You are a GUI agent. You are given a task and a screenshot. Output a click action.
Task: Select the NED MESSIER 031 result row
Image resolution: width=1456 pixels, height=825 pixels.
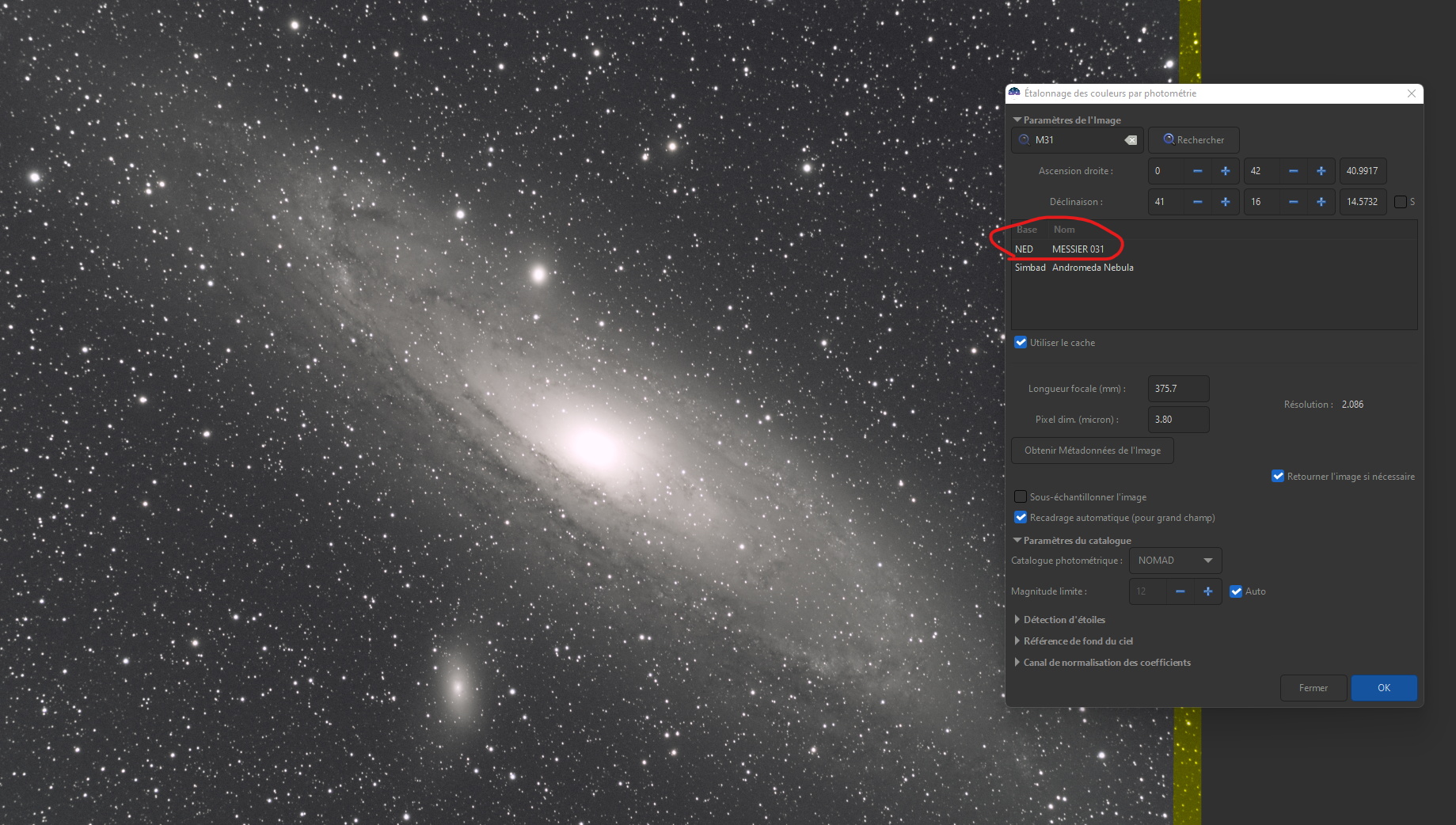point(1215,249)
